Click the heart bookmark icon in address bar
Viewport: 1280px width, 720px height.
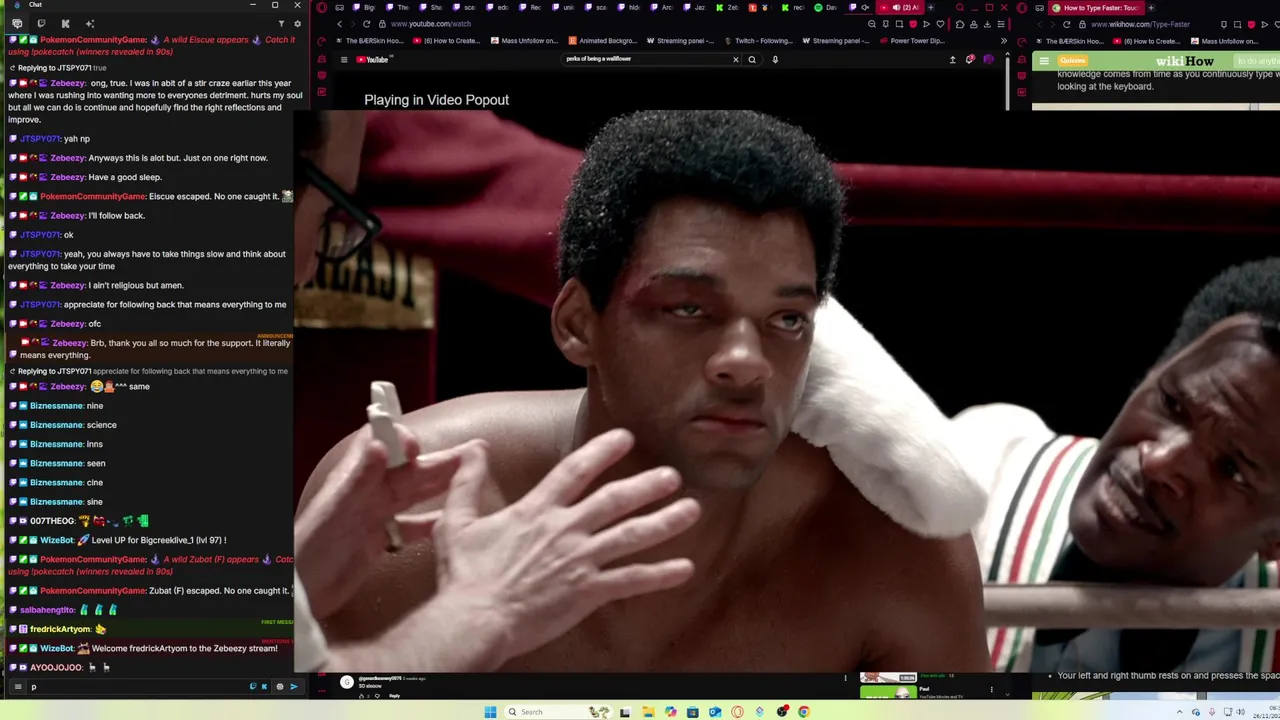coord(939,24)
